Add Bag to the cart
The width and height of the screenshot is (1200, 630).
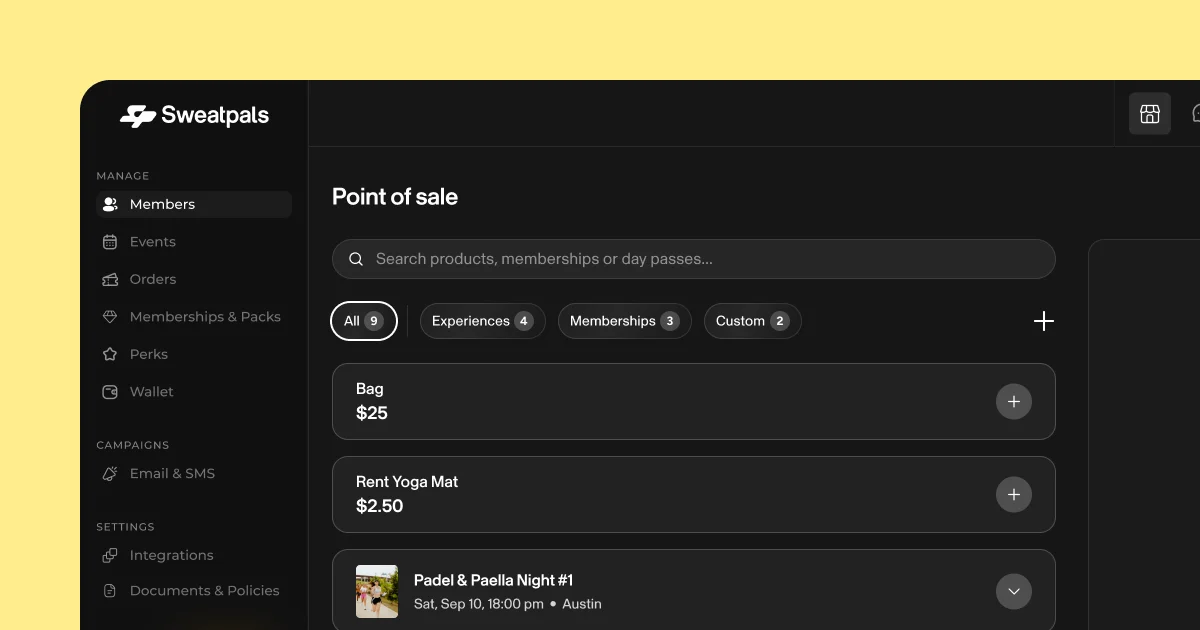[1013, 401]
